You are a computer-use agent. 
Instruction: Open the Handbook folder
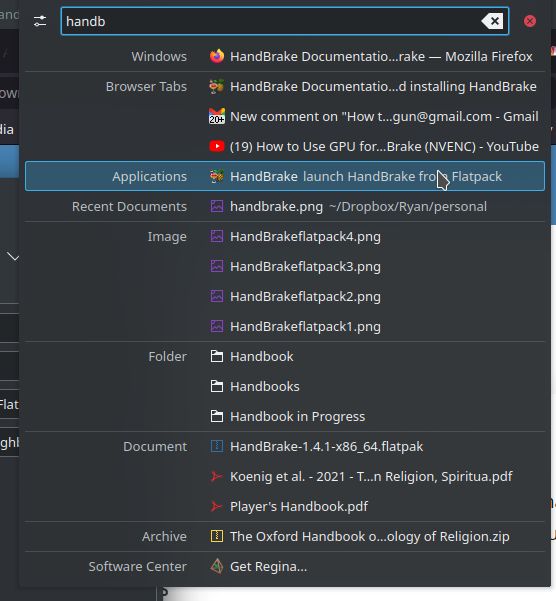262,356
